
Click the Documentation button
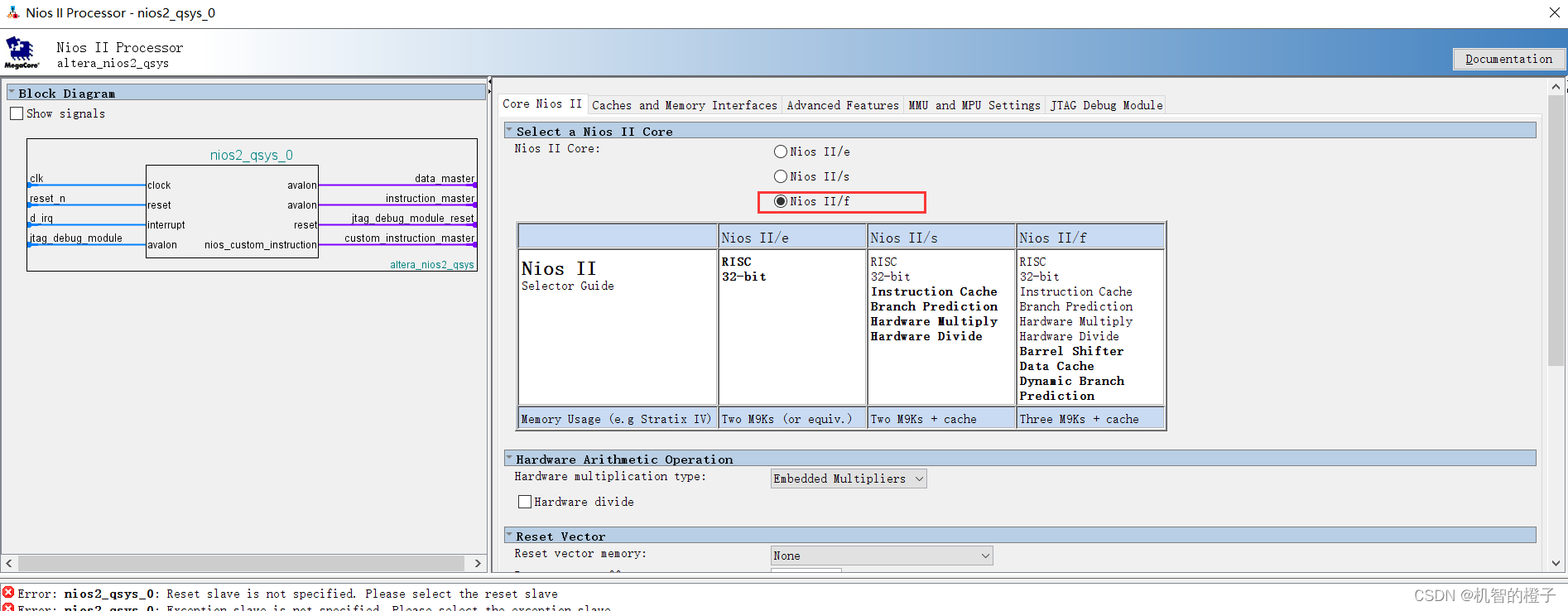pyautogui.click(x=1508, y=59)
